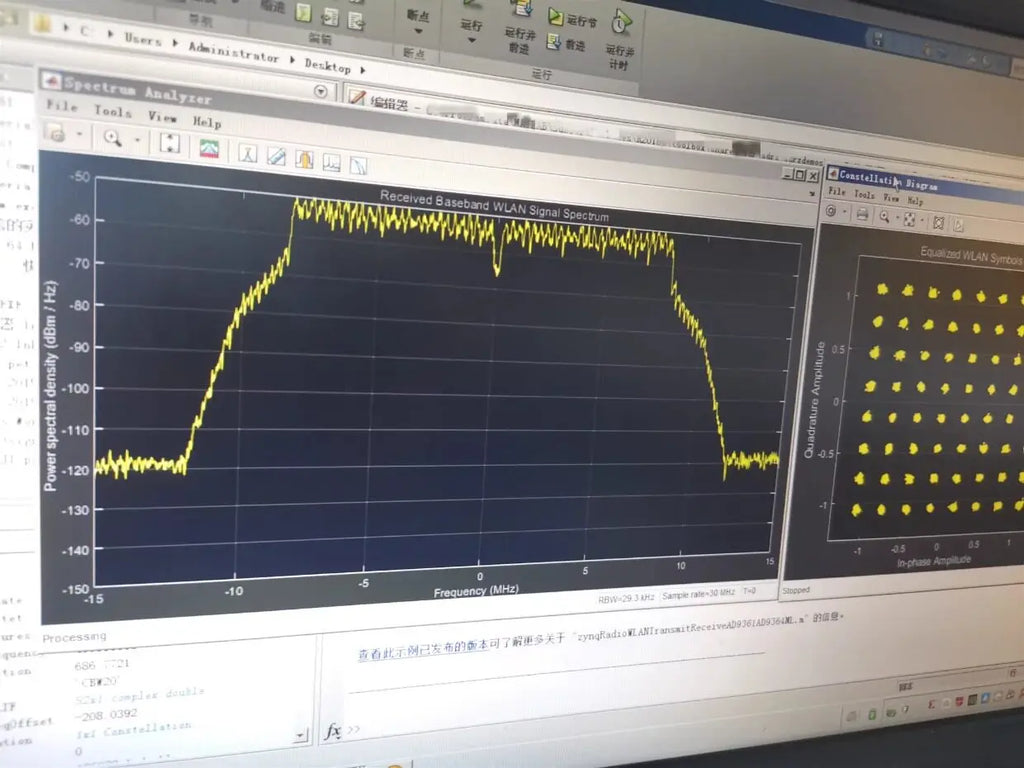Click the RBW=29.3 kHz status text
The image size is (1024, 768).
pos(626,598)
